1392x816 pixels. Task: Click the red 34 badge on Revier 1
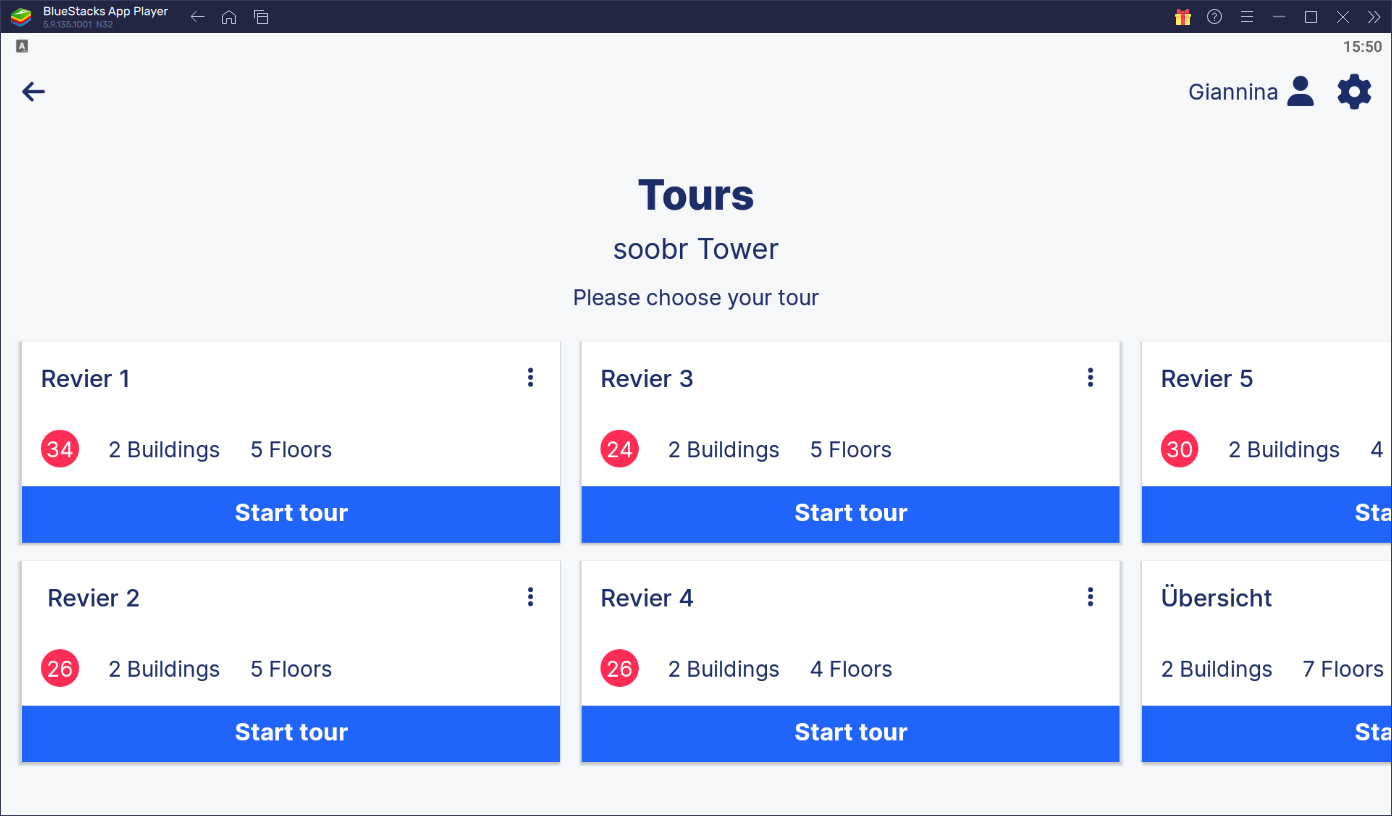[x=60, y=449]
